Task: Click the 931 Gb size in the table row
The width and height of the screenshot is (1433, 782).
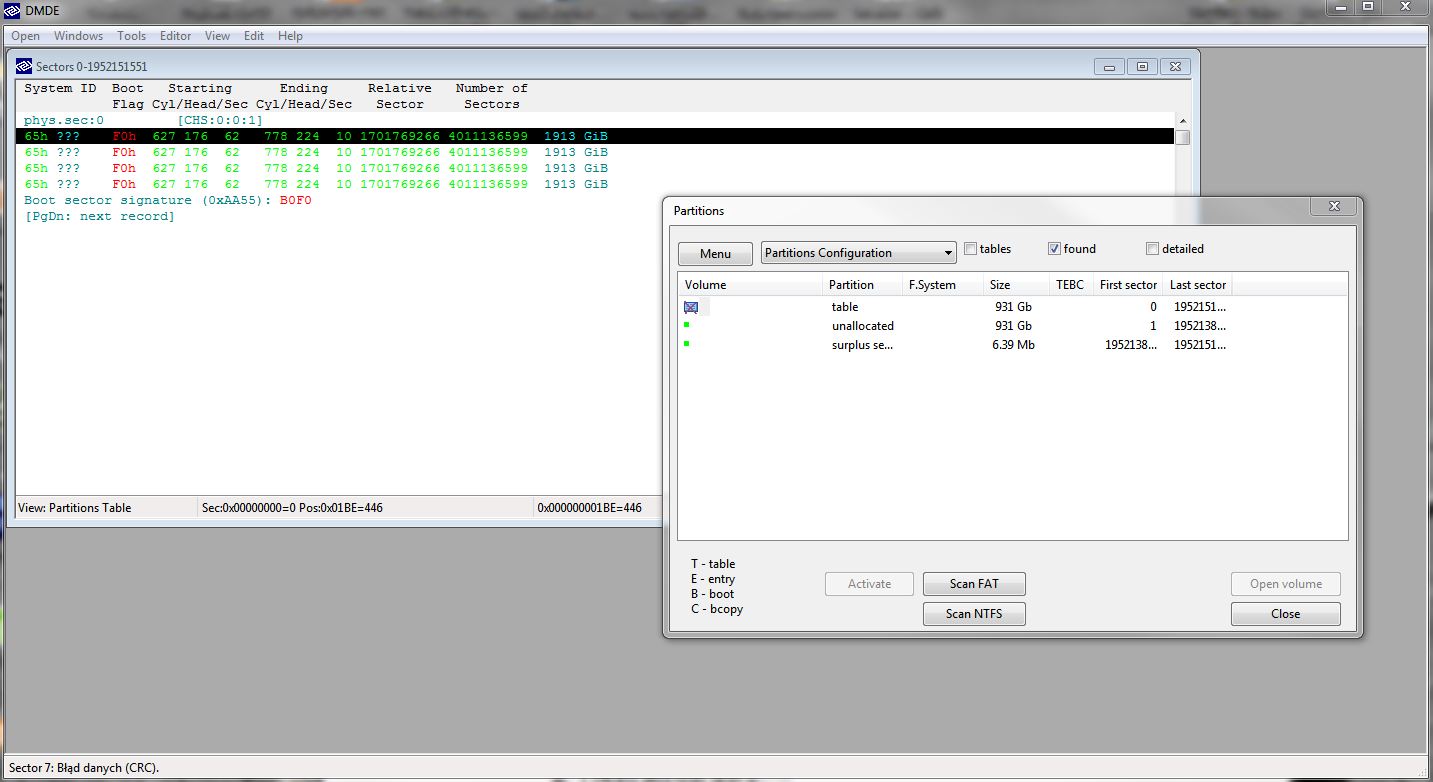Action: tap(1013, 307)
